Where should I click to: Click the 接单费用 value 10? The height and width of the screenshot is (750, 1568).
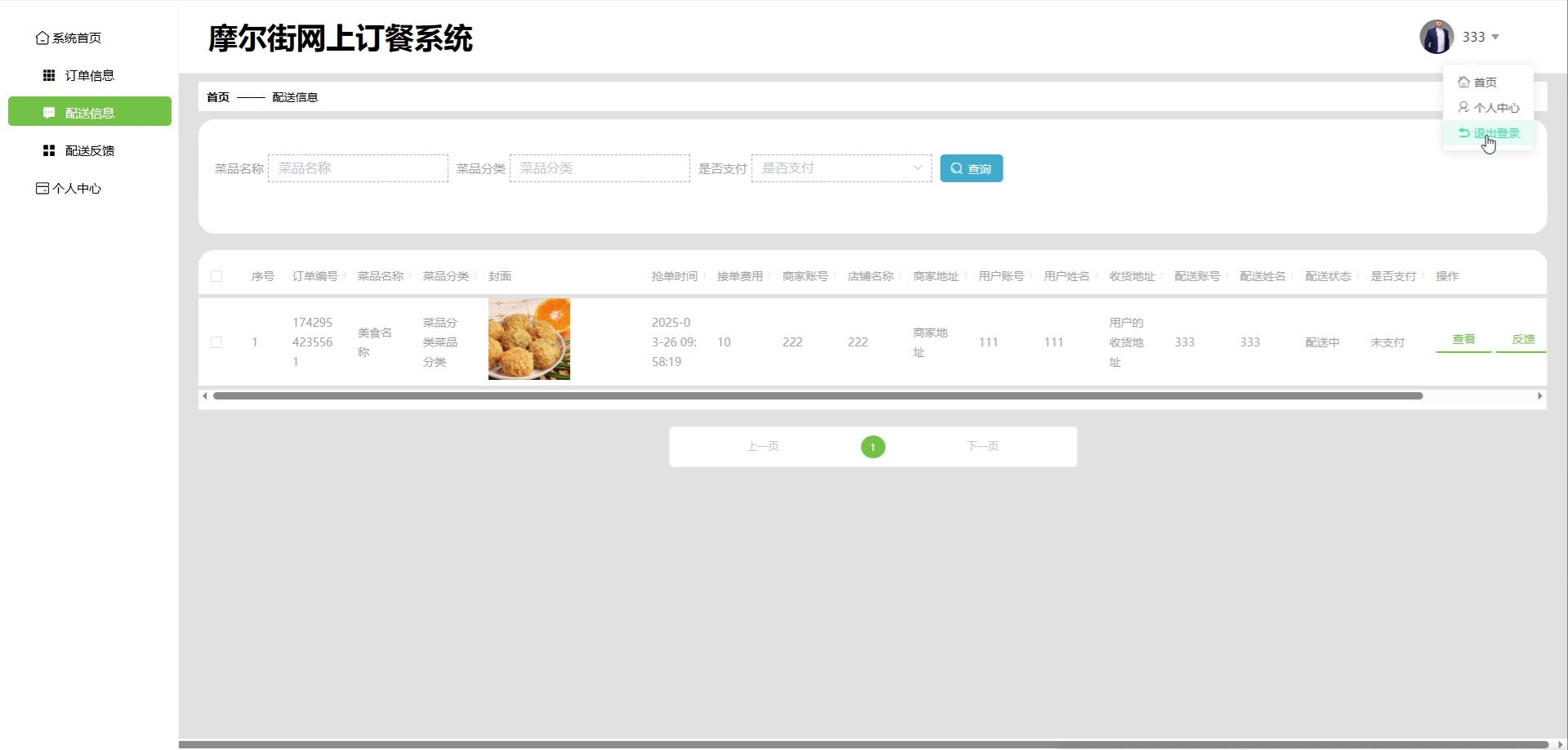[x=724, y=342]
